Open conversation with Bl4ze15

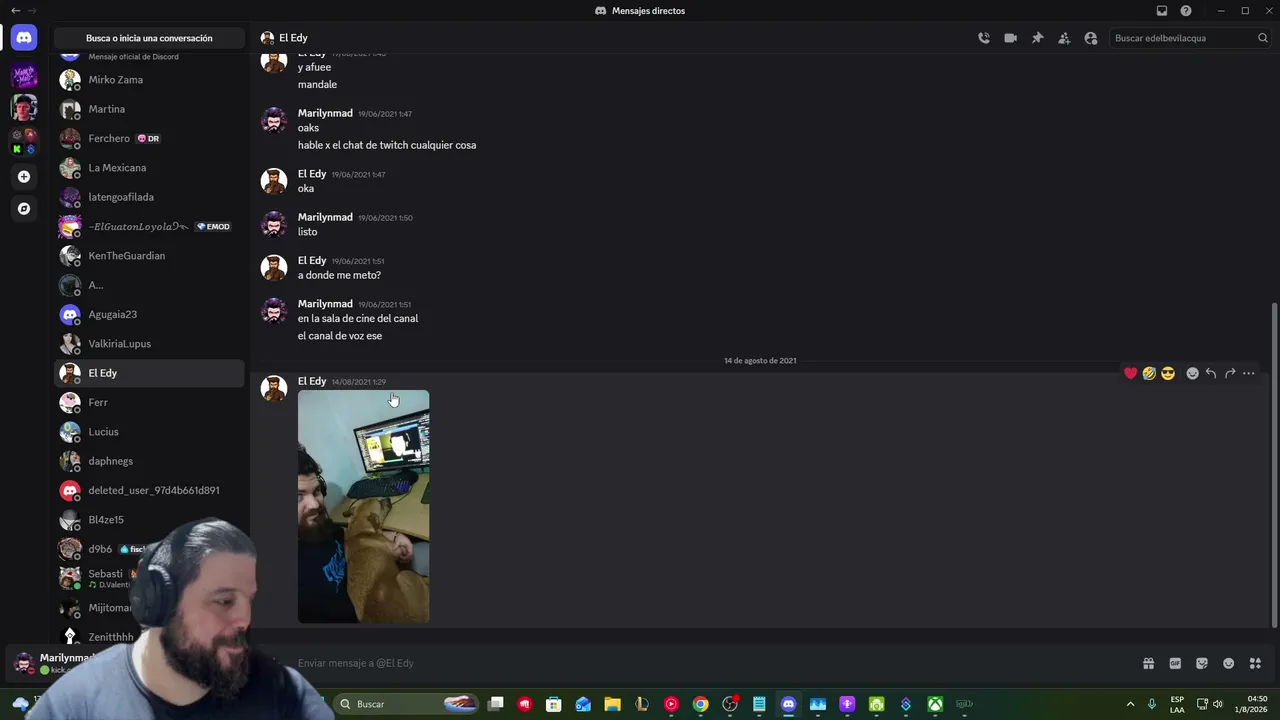click(x=149, y=520)
